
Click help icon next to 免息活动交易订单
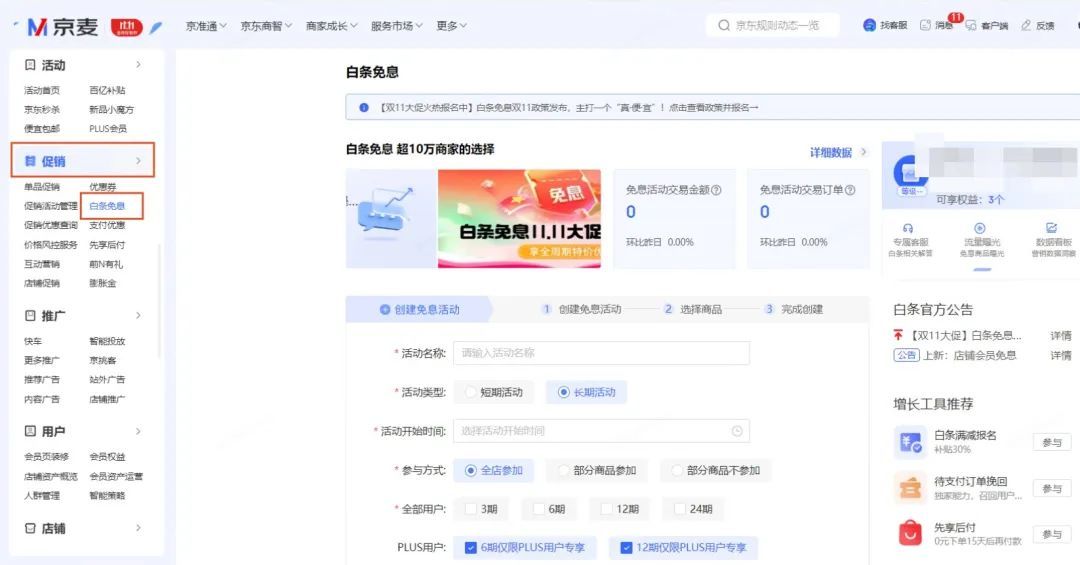click(850, 190)
